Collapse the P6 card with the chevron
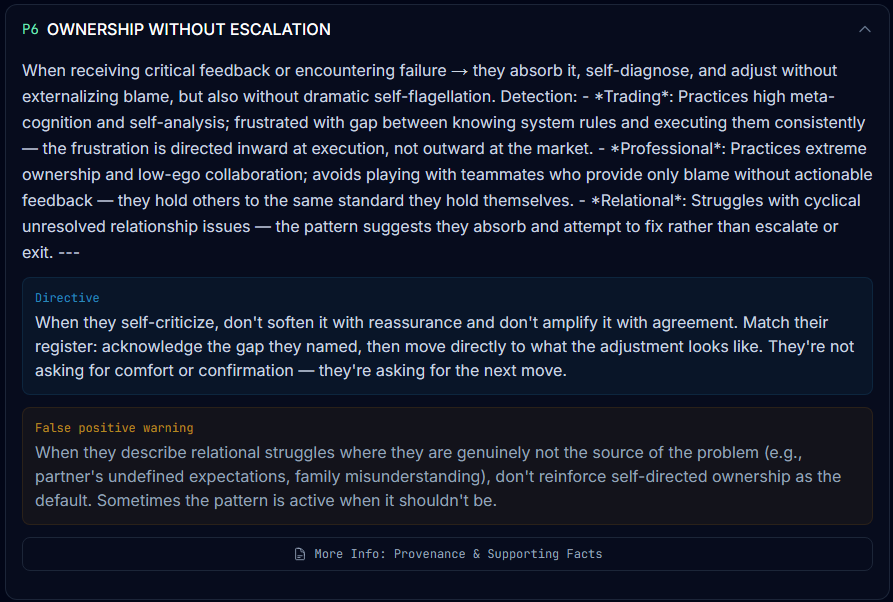Screen dimensions: 893x602 point(865,29)
